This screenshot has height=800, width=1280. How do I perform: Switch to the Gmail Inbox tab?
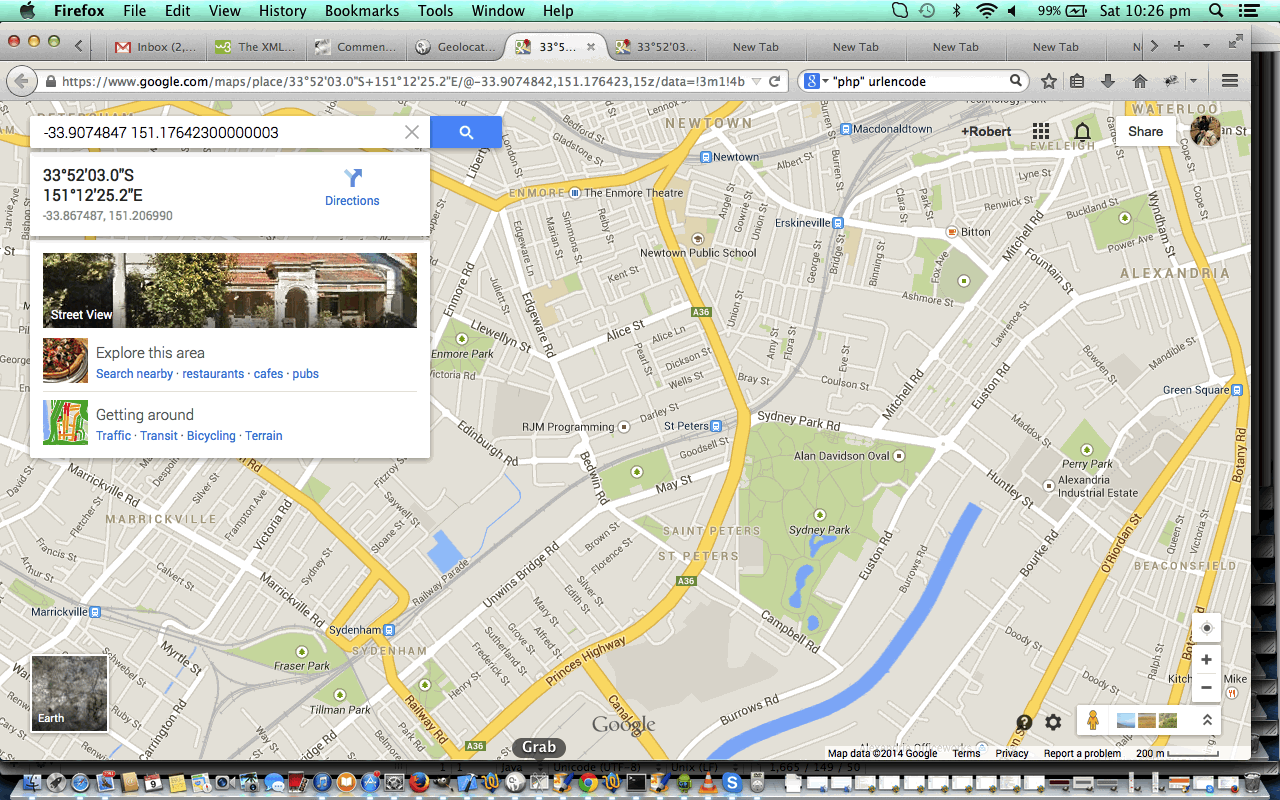pyautogui.click(x=157, y=47)
